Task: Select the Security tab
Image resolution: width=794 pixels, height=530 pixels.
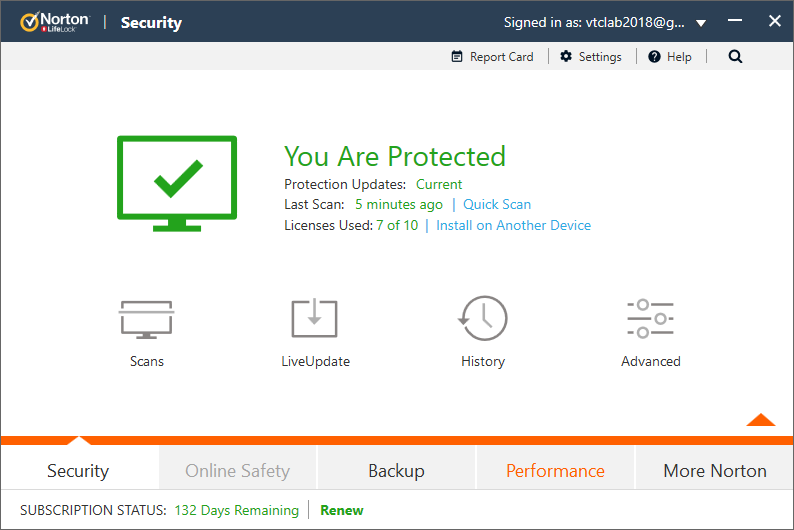Action: pos(78,470)
